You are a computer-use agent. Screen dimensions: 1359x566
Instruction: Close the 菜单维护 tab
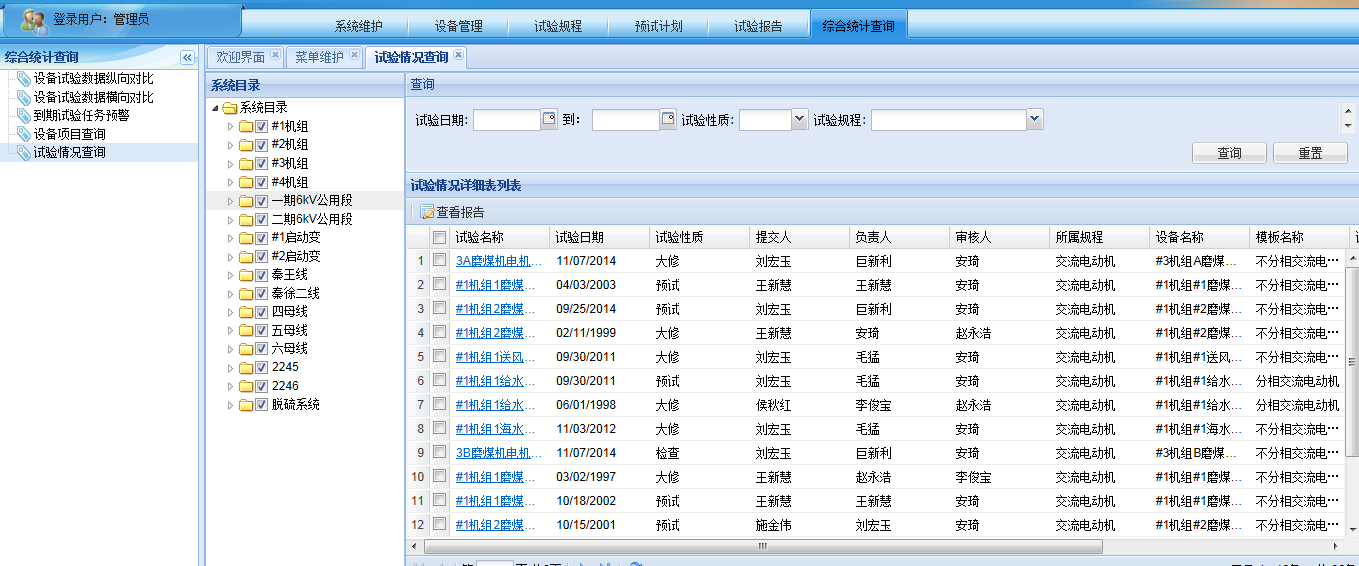pos(353,56)
